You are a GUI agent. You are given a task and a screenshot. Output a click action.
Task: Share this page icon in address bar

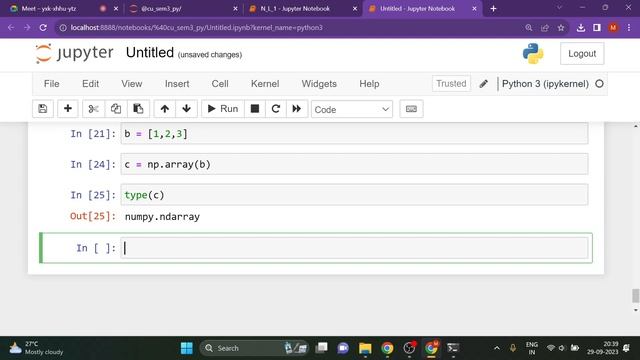click(544, 28)
